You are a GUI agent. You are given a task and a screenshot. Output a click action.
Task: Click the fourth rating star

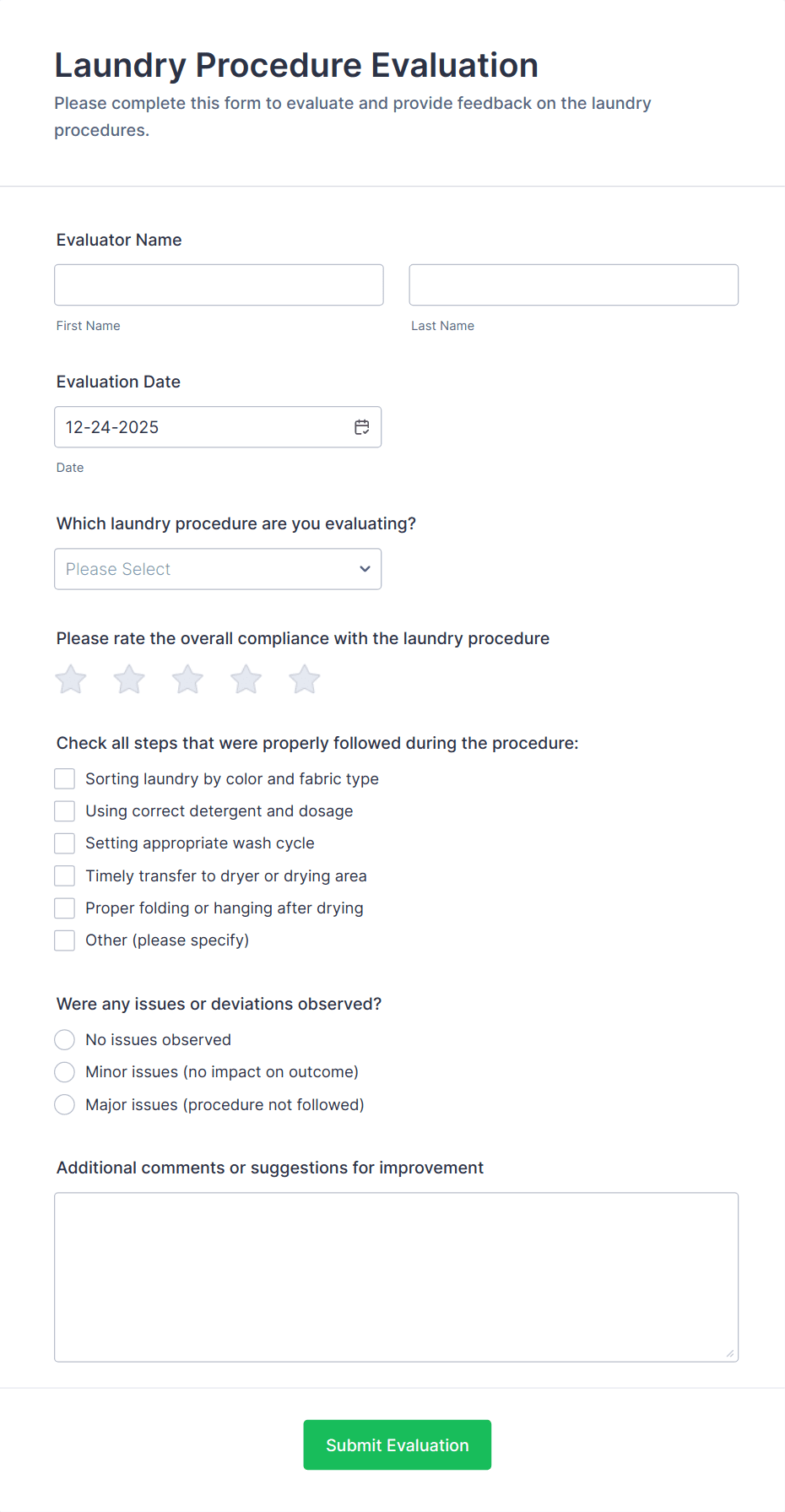coord(246,680)
